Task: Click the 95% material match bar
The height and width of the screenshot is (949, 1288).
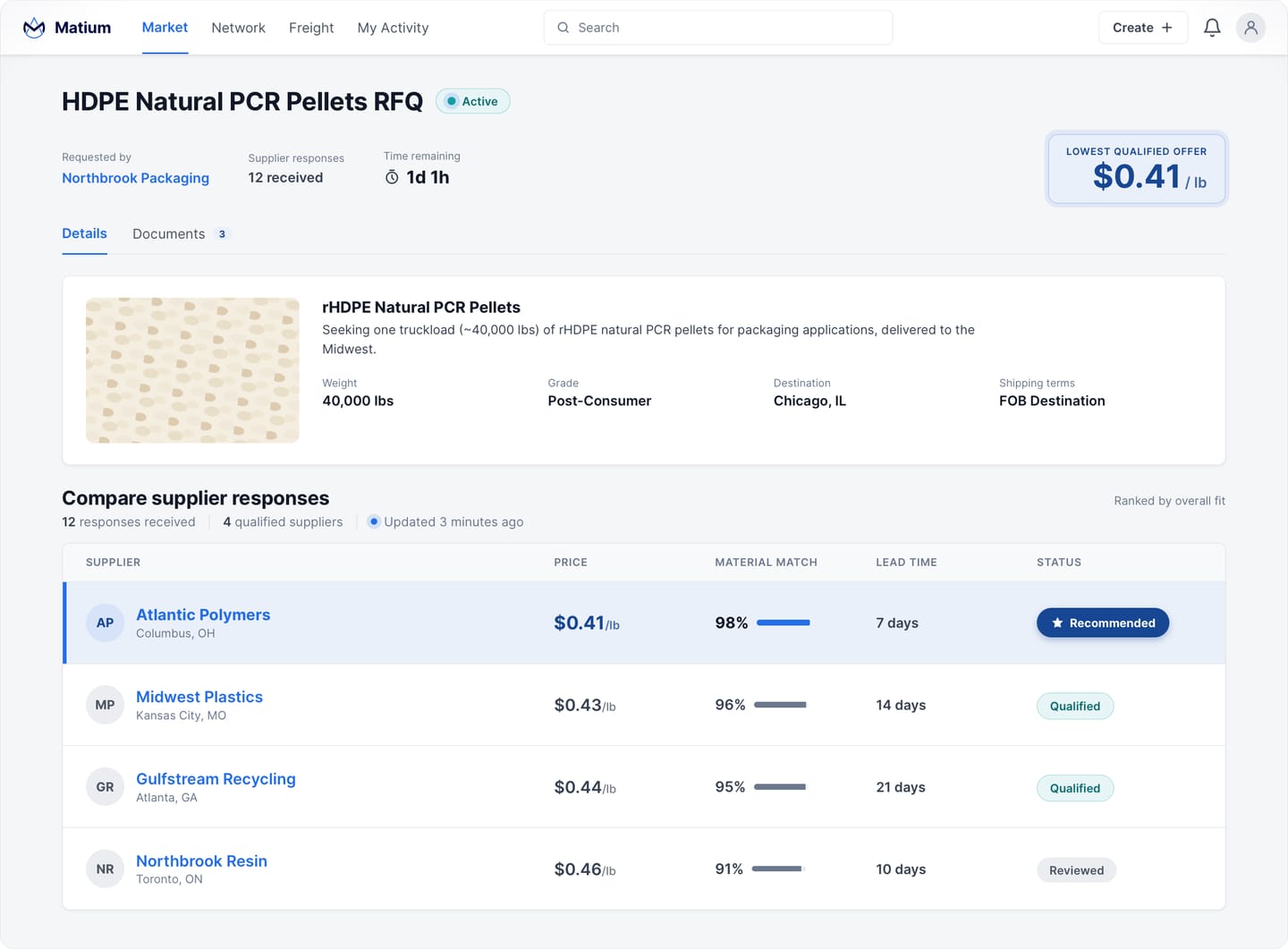Action: pyautogui.click(x=780, y=787)
